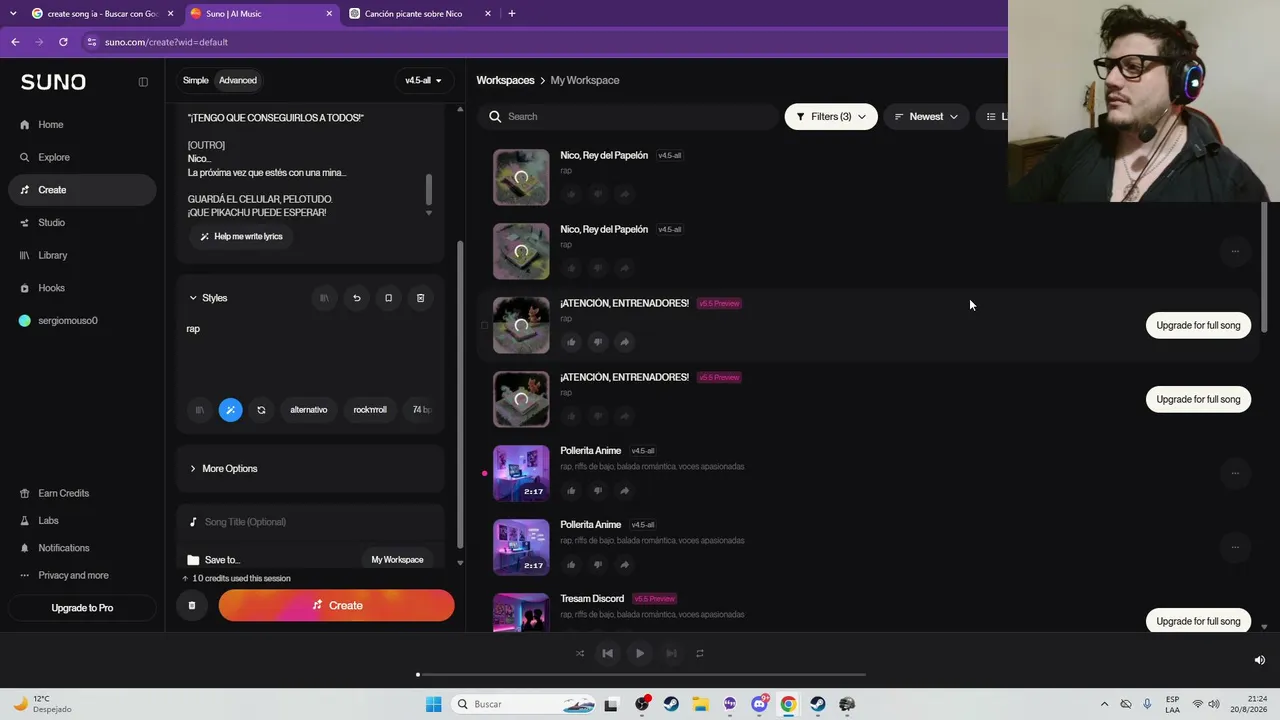
Task: Select the checkbox beside first ¡ATENCIÓN, ENTRENADORES!
Action: [x=485, y=325]
